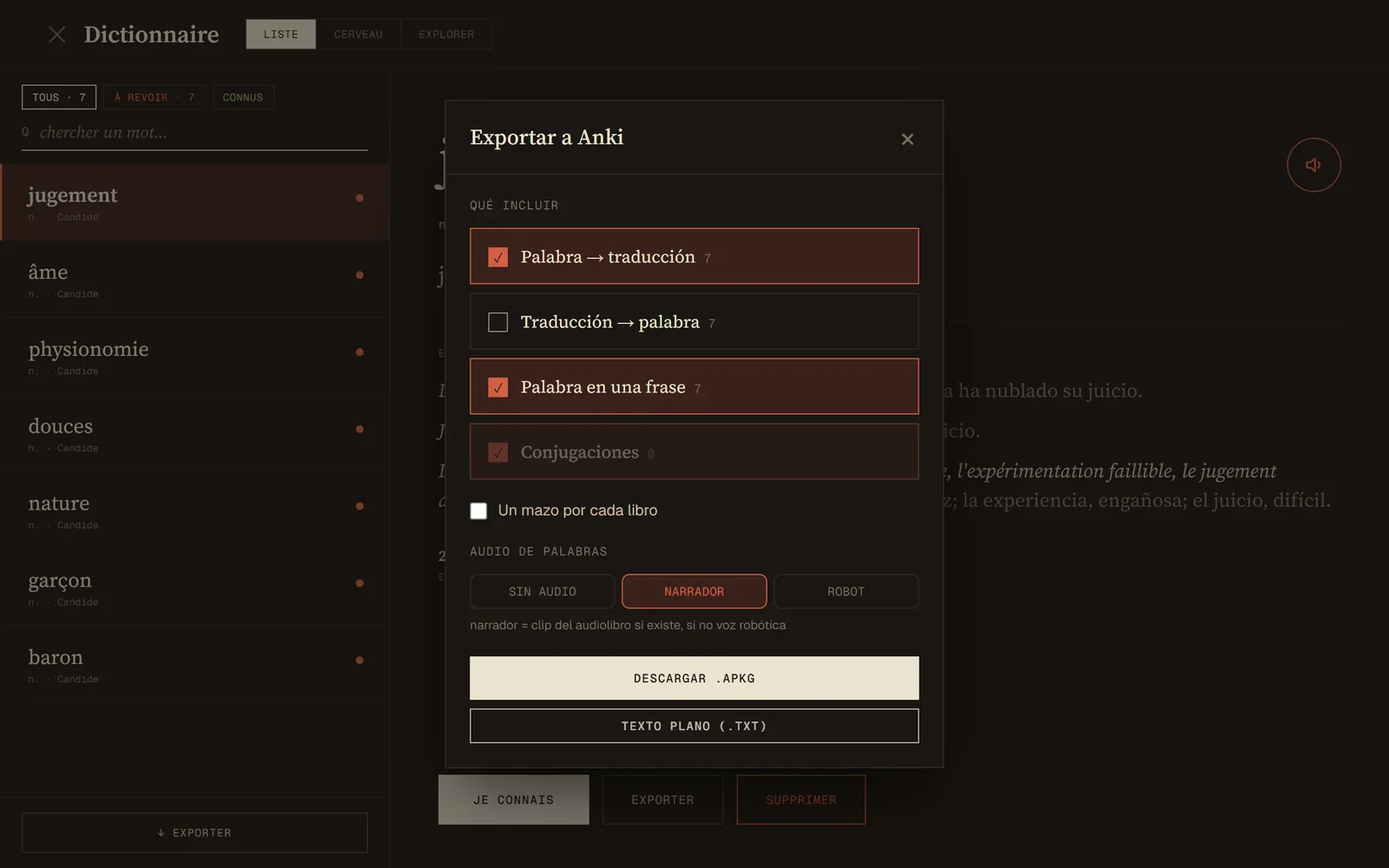Select the word garçon in list

pyautogui.click(x=194, y=589)
